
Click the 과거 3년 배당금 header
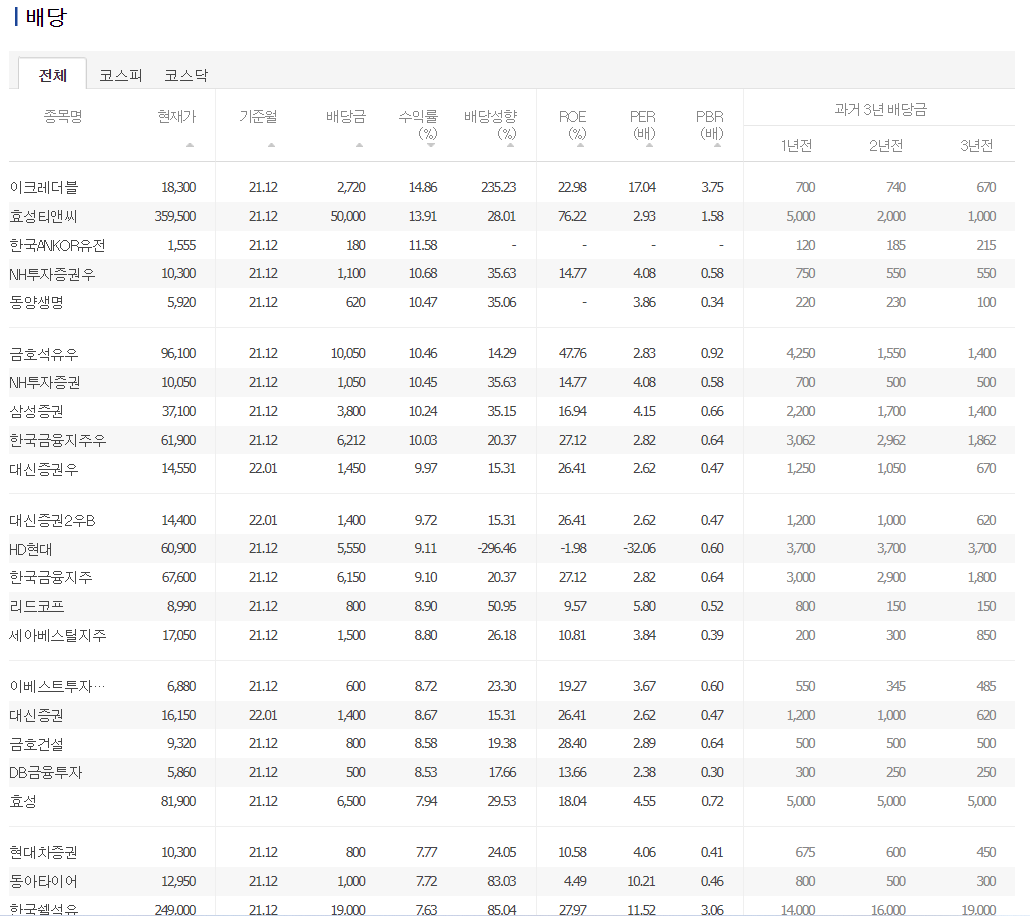pos(880,109)
